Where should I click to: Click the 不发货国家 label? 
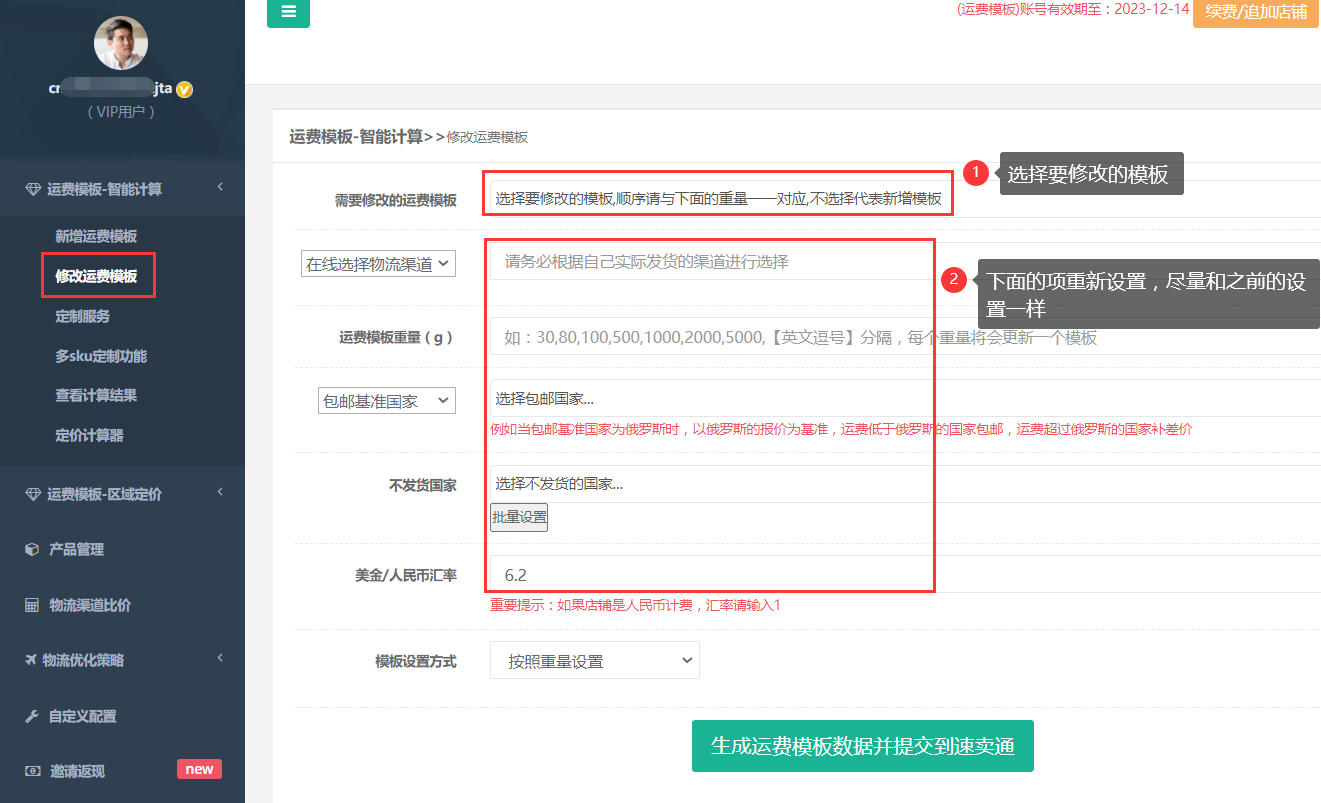[x=423, y=485]
